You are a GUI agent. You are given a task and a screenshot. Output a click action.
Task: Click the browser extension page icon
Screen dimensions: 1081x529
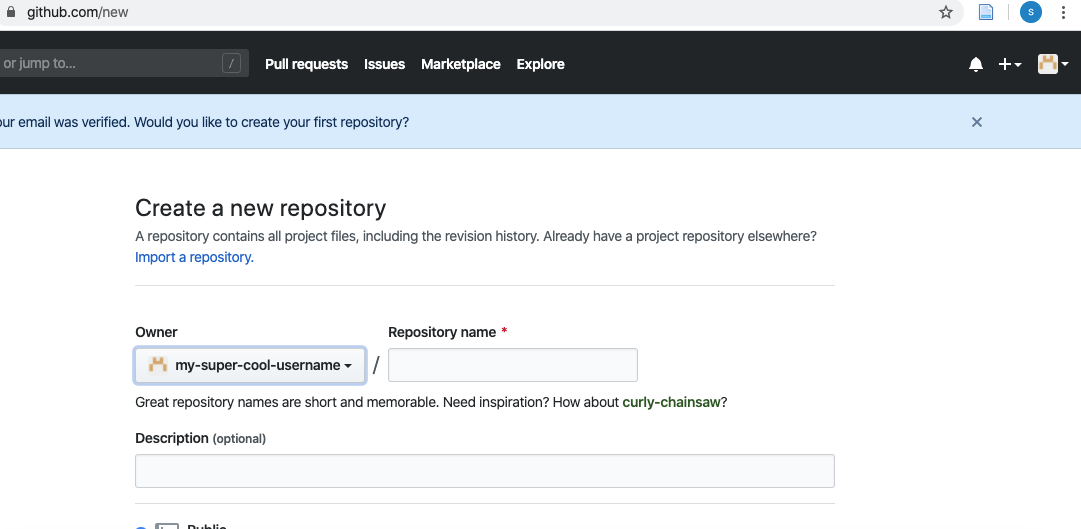click(x=986, y=12)
